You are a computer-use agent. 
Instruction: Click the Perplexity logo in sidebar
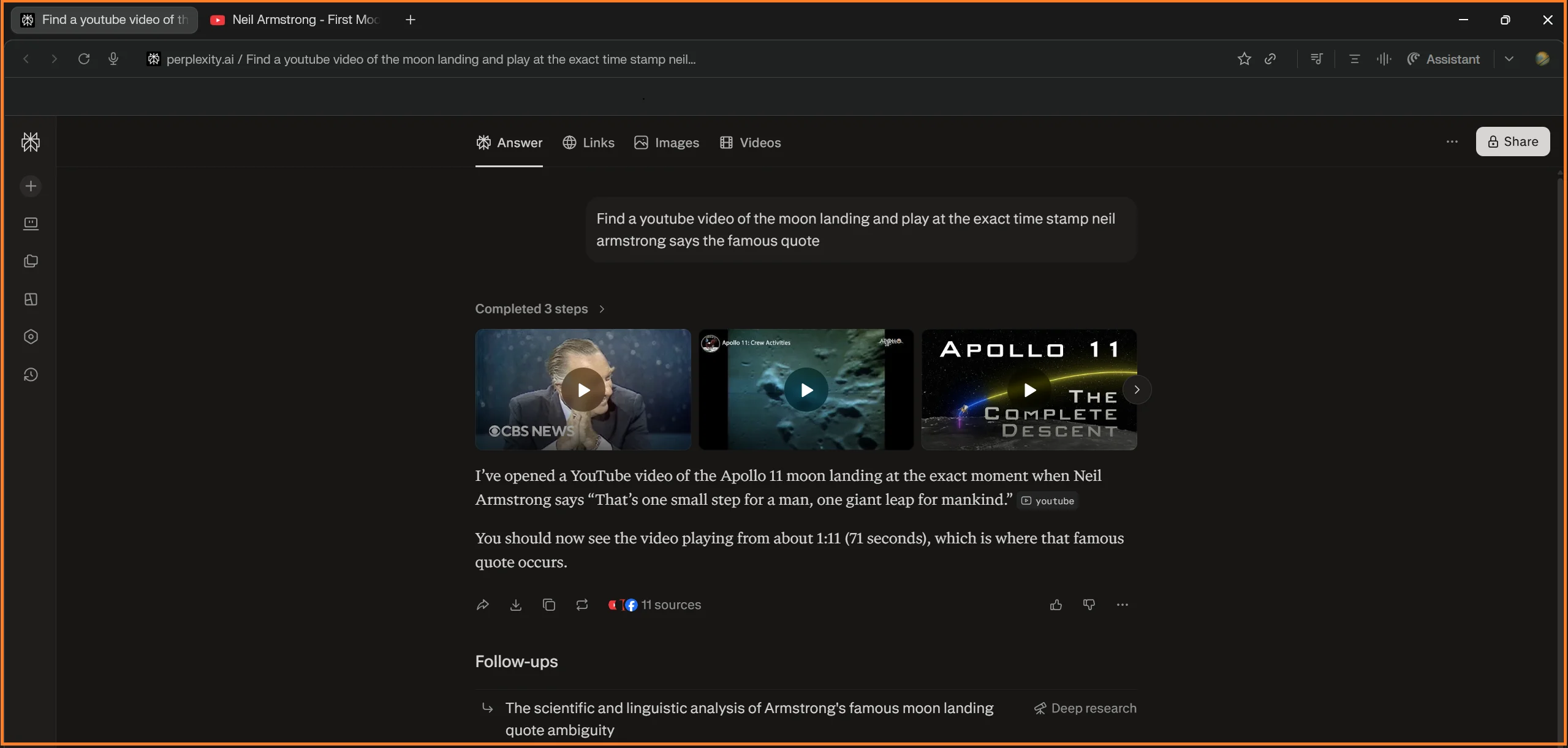tap(31, 142)
